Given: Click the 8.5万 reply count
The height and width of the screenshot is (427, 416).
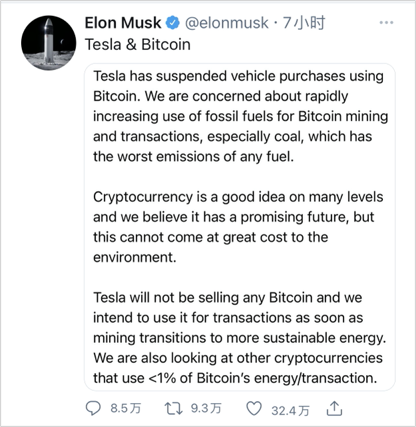Looking at the screenshot, I should pos(126,408).
